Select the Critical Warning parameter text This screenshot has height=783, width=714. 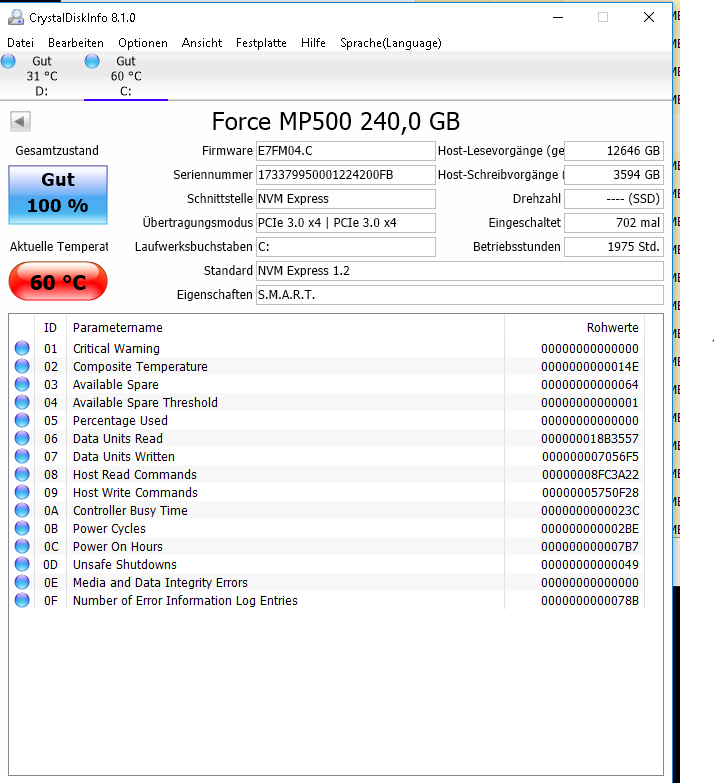[116, 349]
